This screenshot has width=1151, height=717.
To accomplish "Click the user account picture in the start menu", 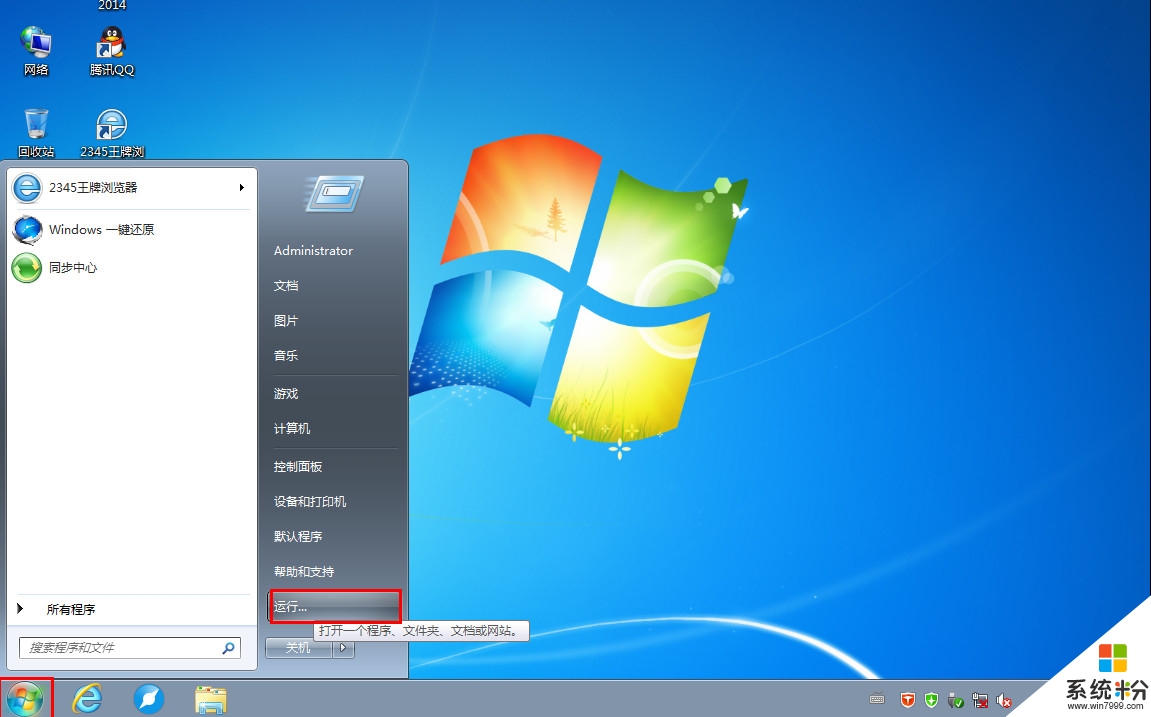I will (334, 194).
